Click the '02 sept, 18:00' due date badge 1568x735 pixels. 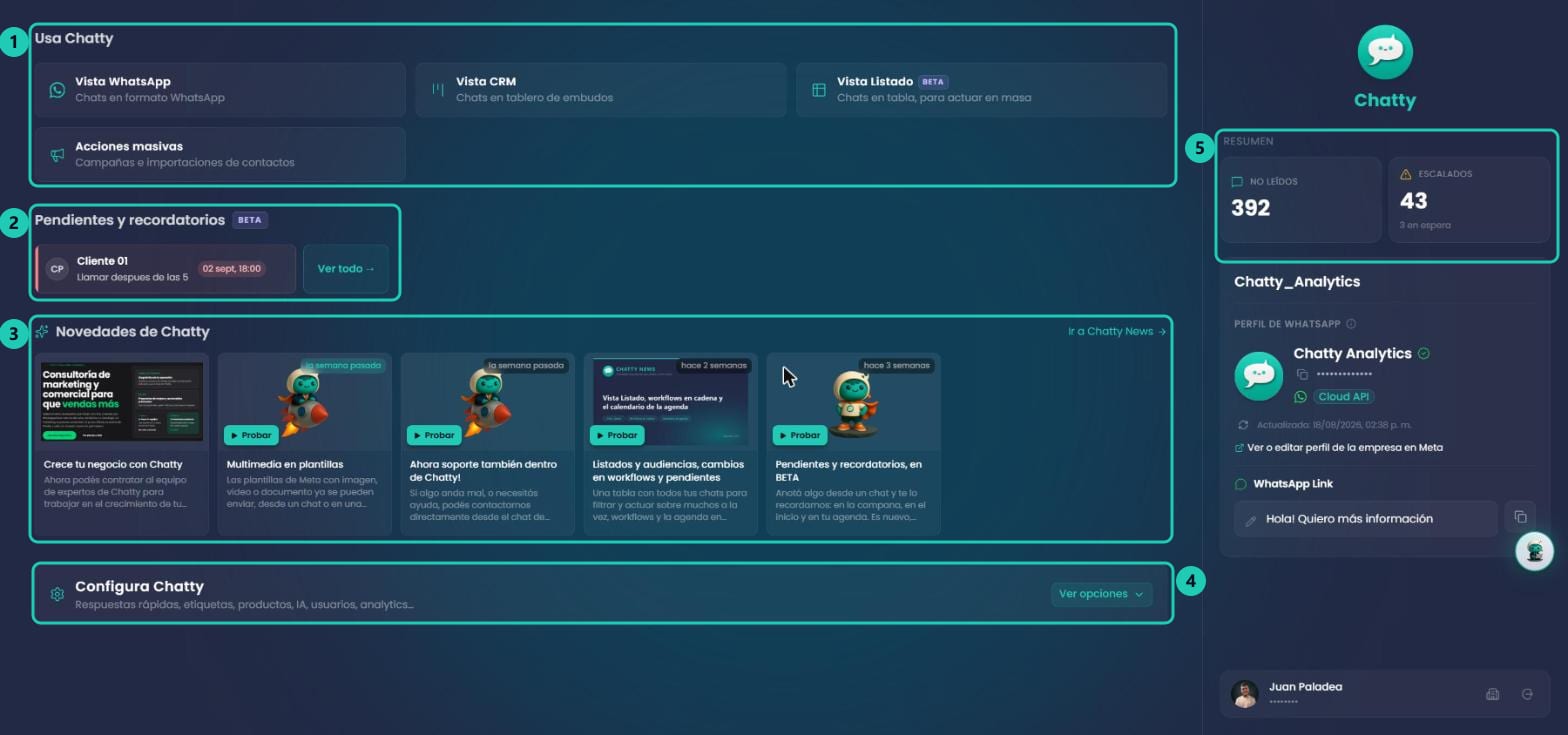click(x=231, y=269)
